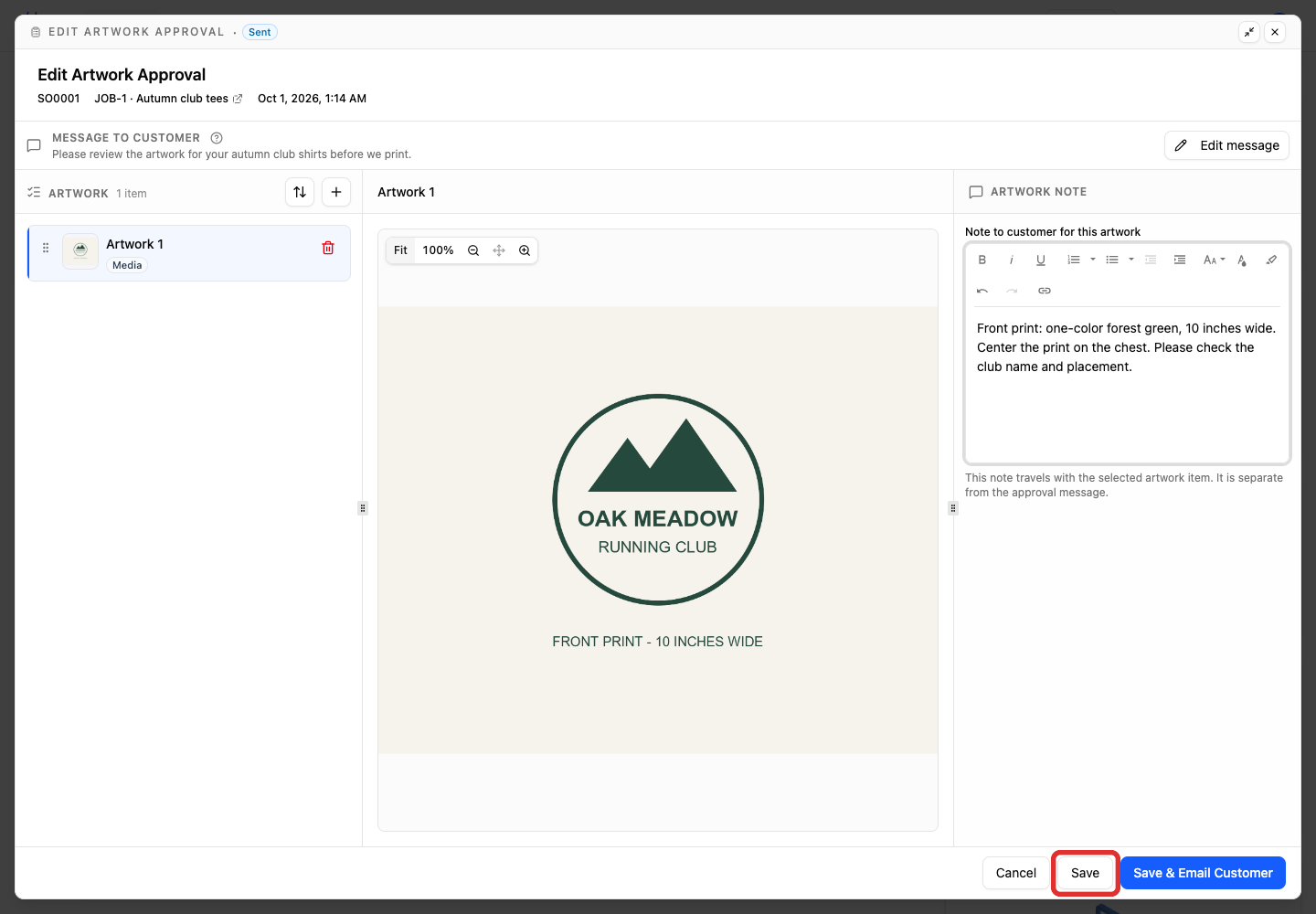Viewport: 1316px width, 914px height.
Task: Reset preview zoom to 100%
Action: [438, 250]
